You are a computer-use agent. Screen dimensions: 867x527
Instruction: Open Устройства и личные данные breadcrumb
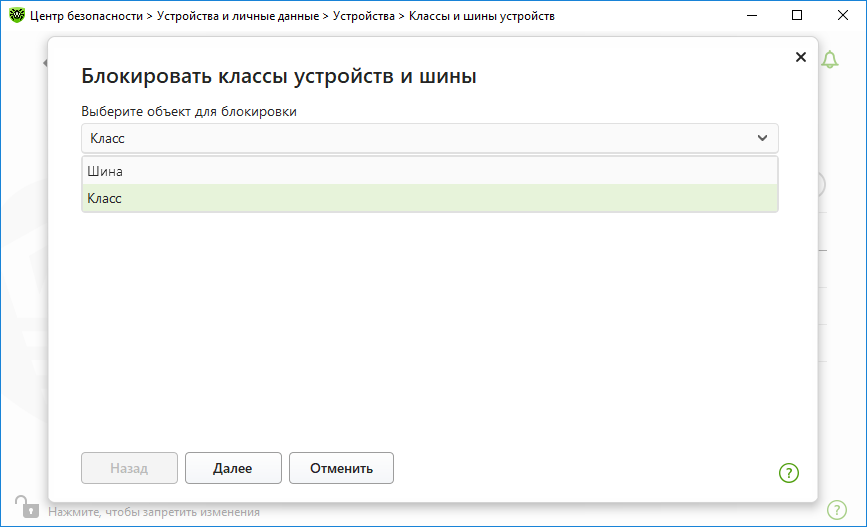238,16
